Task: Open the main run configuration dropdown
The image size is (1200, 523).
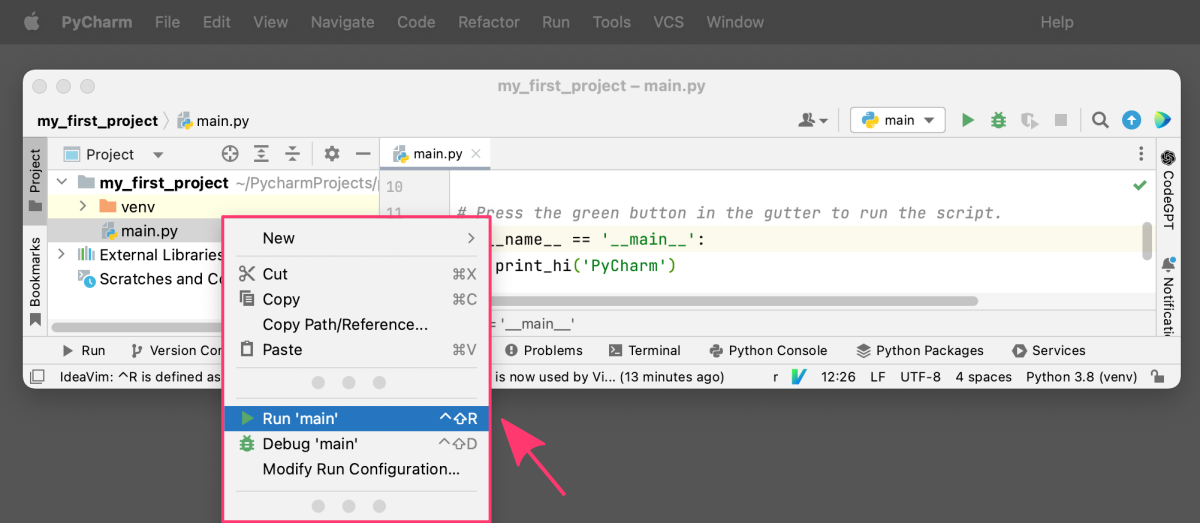Action: click(898, 120)
